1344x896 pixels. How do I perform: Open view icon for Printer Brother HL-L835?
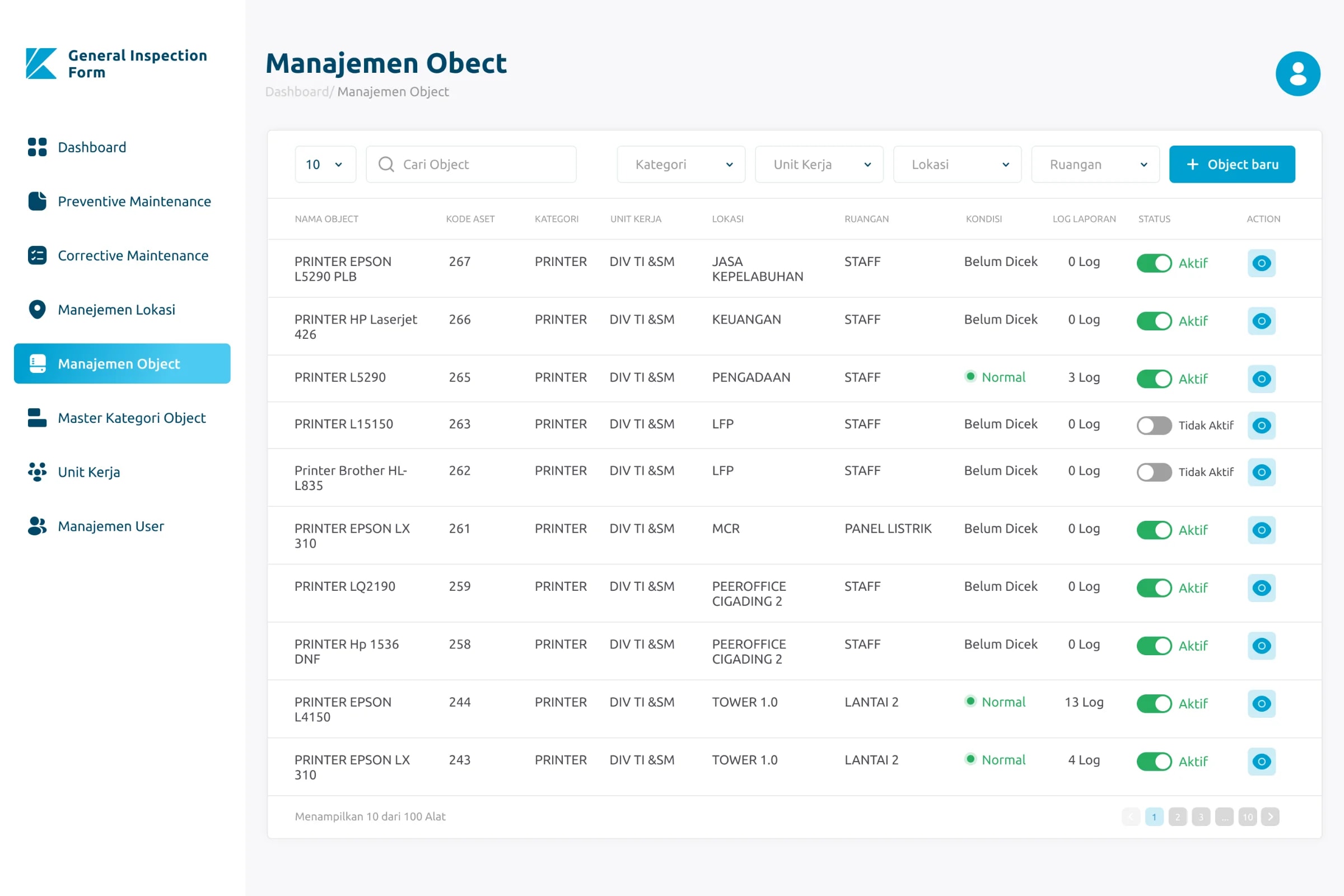pos(1261,472)
